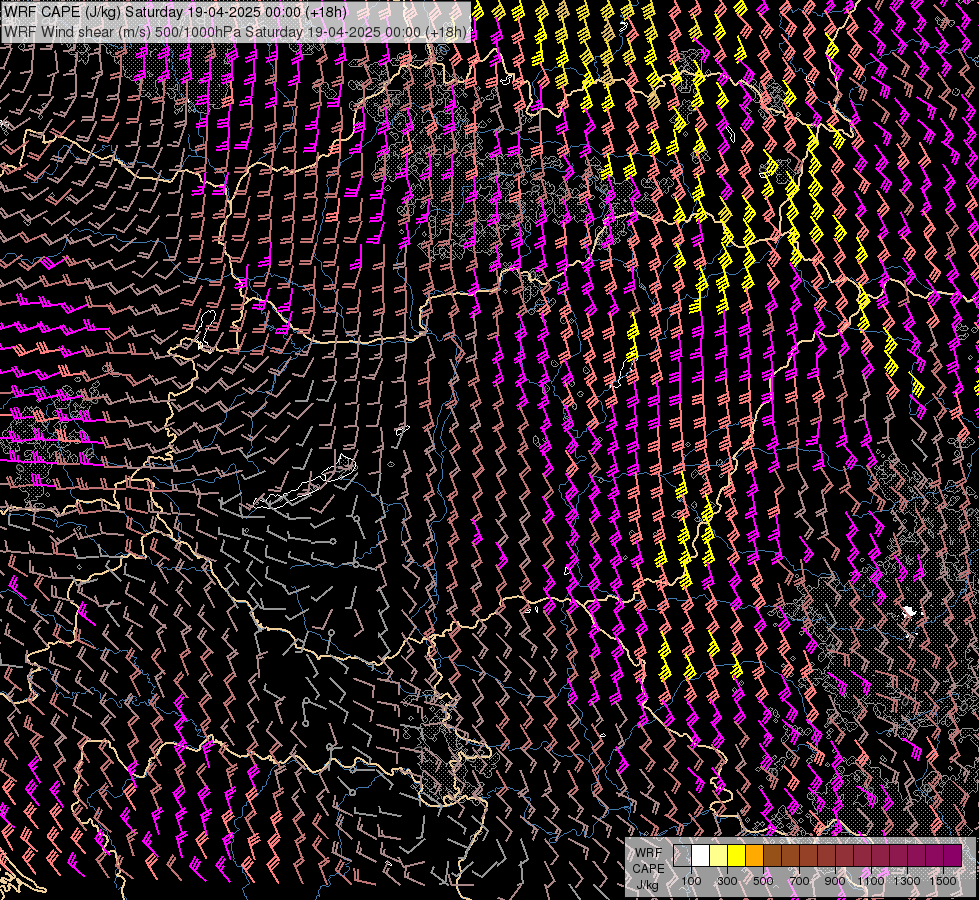Click the legend label '100'
This screenshot has width=979, height=900.
[x=691, y=881]
